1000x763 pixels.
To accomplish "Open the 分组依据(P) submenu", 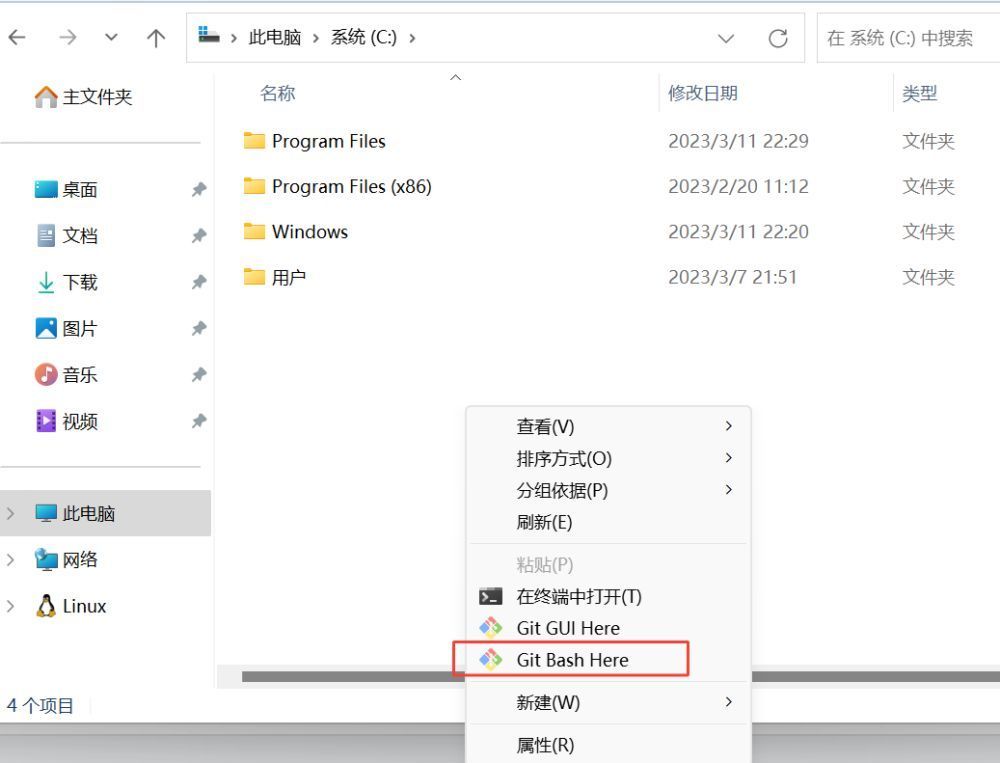I will [x=608, y=490].
